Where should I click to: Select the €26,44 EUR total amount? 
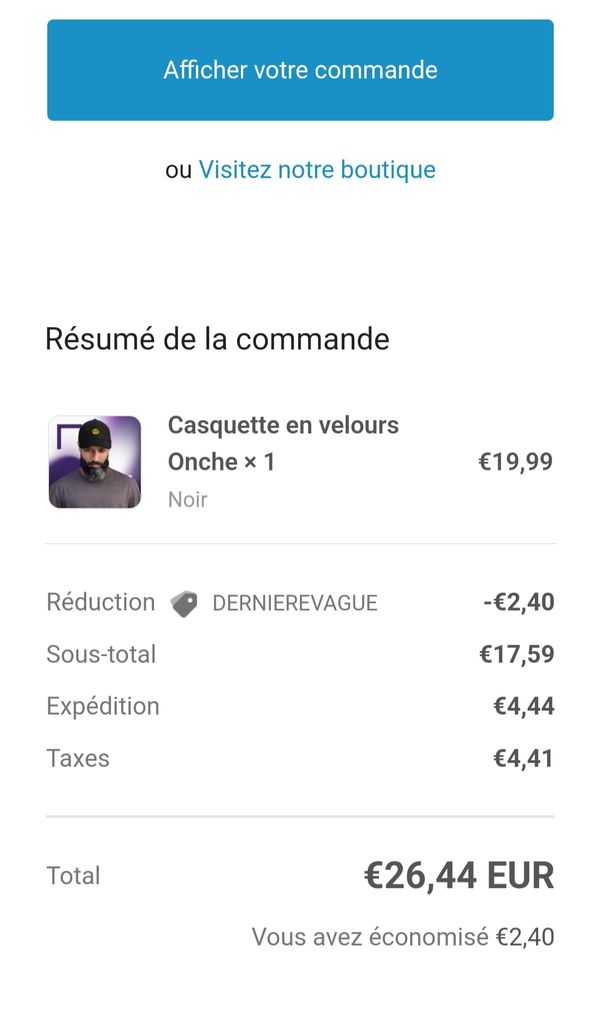tap(458, 876)
